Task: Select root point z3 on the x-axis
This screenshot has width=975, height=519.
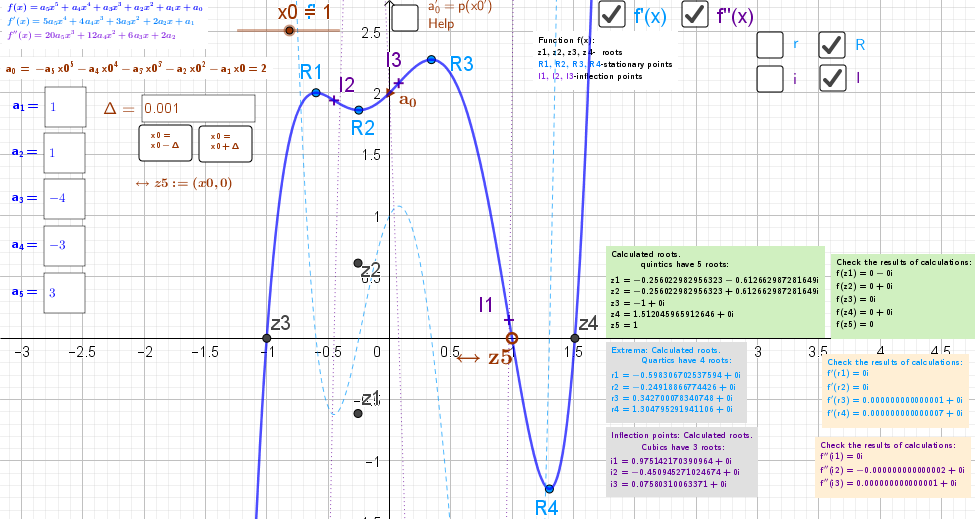Action: pos(267,338)
